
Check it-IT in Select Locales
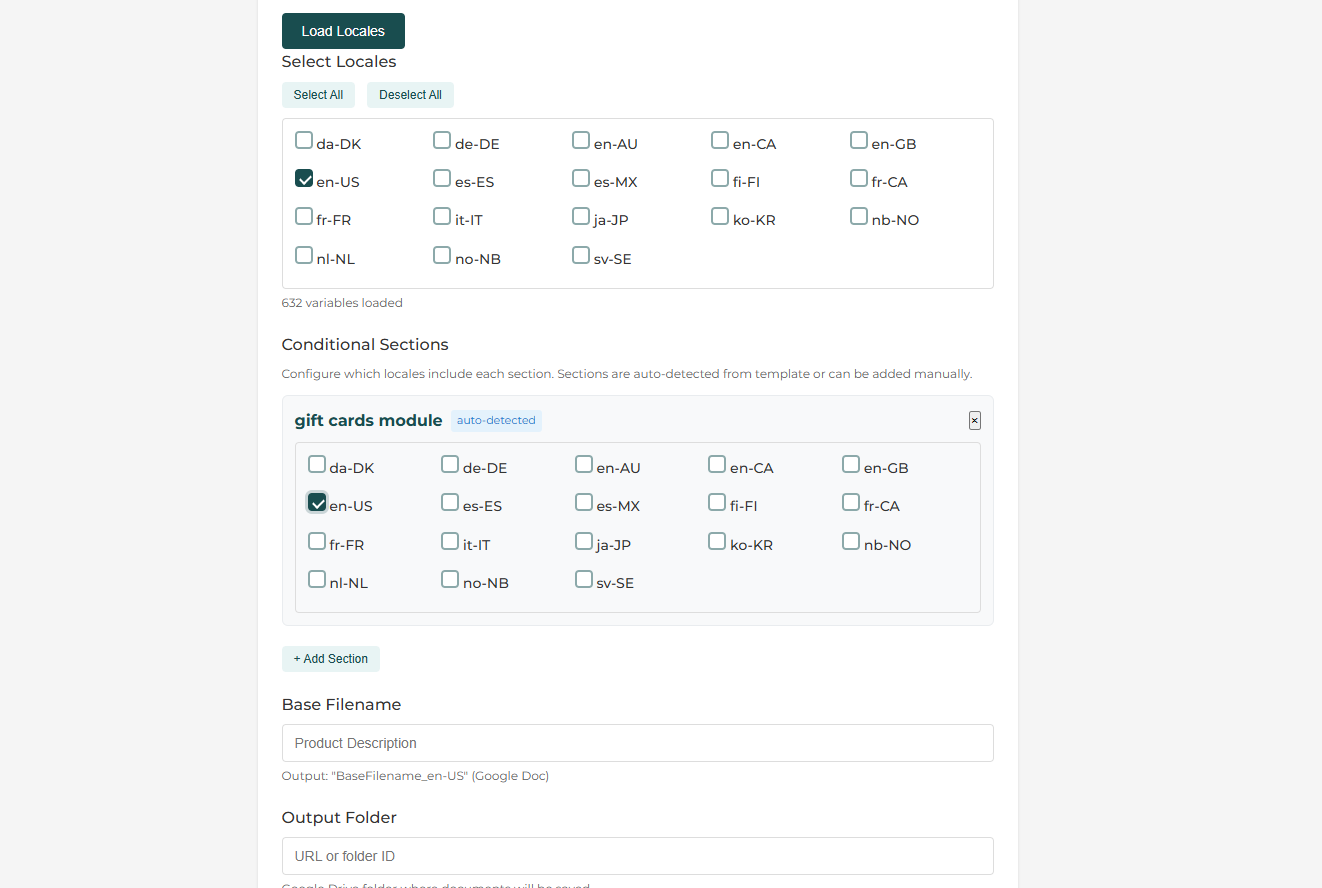pos(442,216)
